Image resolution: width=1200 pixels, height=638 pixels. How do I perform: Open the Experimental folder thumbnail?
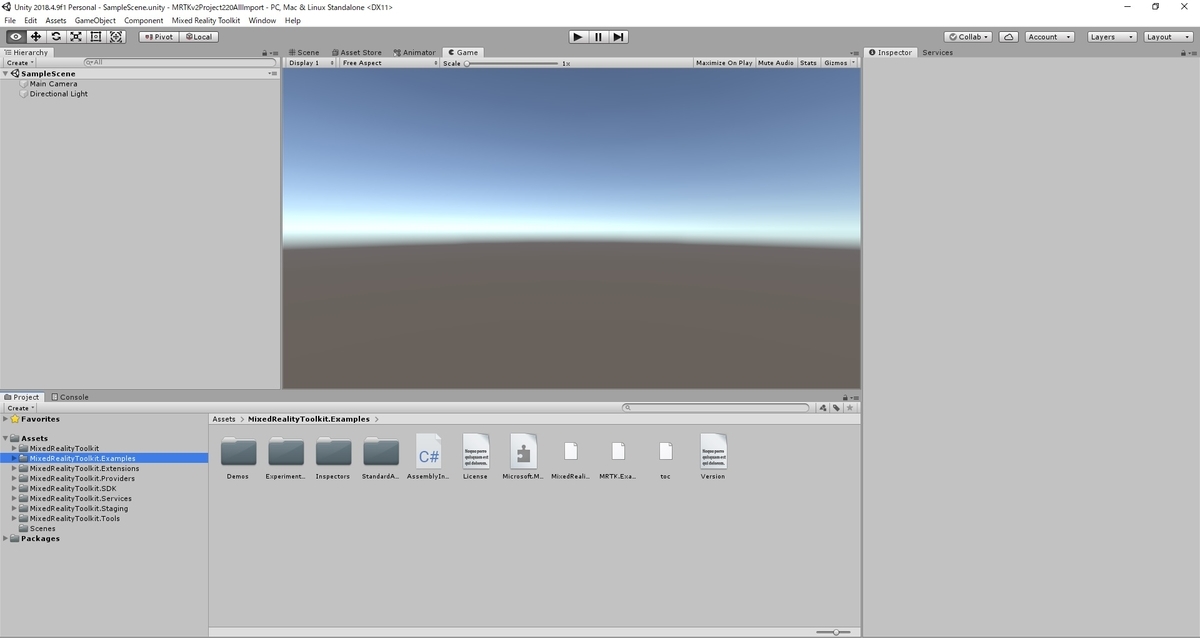click(x=285, y=457)
